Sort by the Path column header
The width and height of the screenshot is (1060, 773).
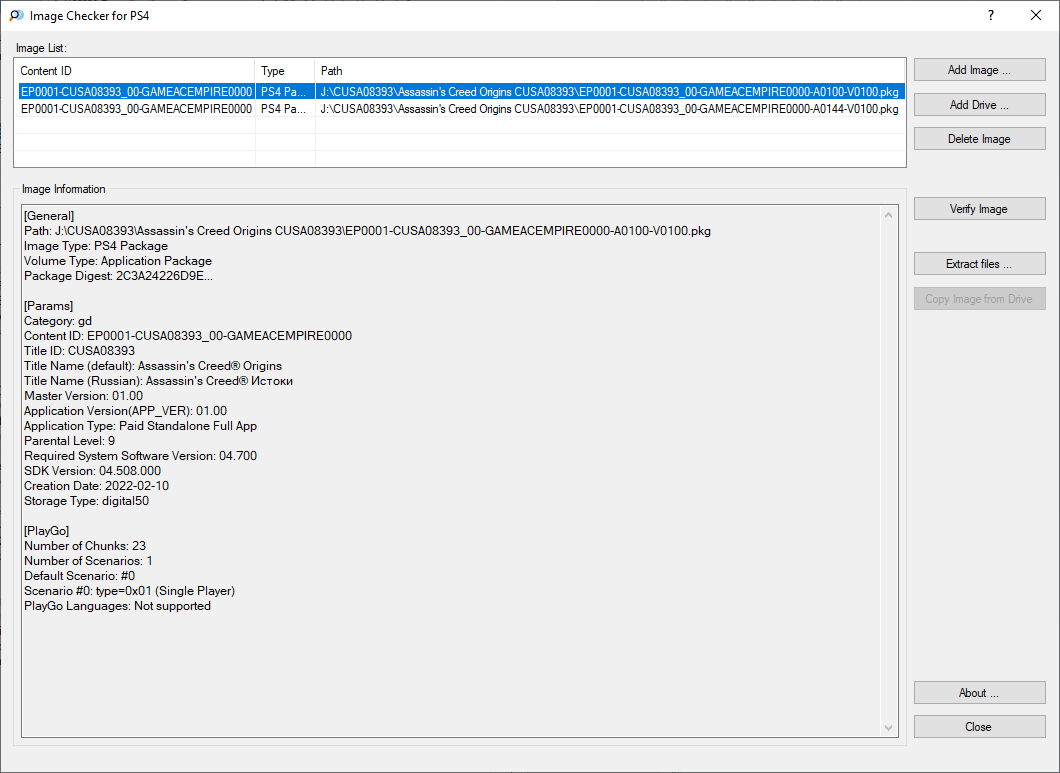tap(610, 70)
